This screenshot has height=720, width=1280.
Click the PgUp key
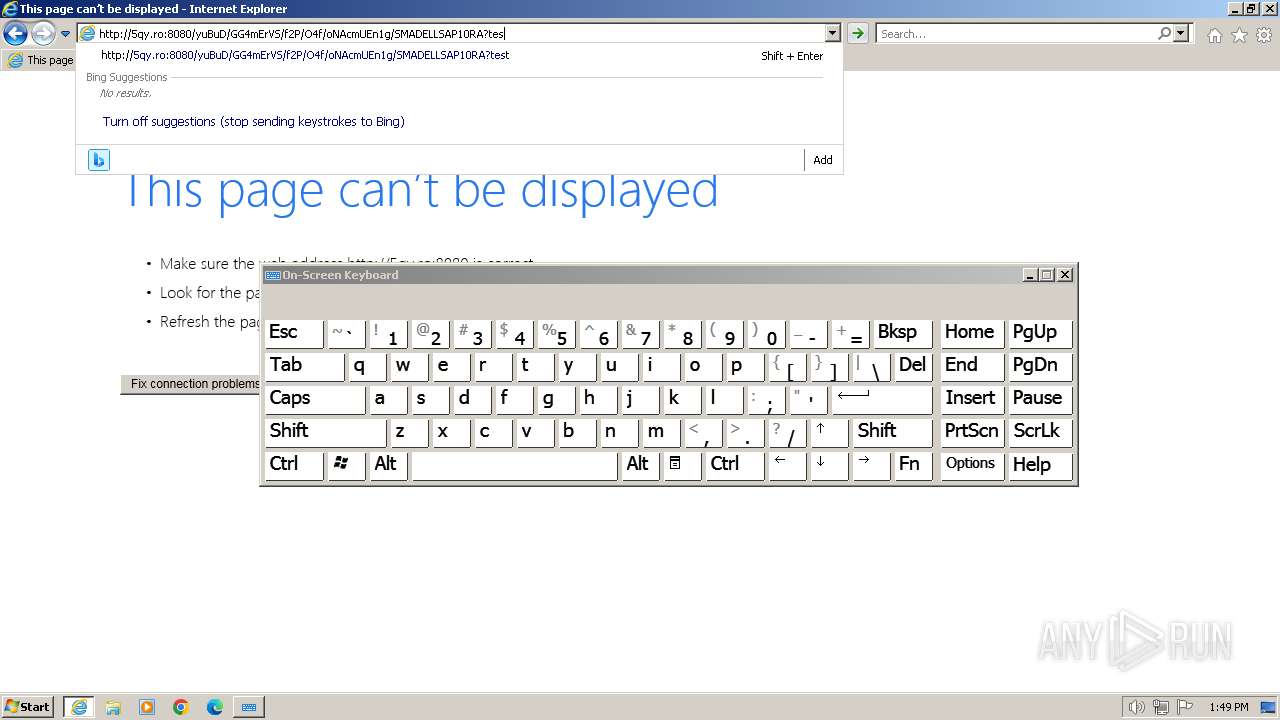pyautogui.click(x=1040, y=333)
